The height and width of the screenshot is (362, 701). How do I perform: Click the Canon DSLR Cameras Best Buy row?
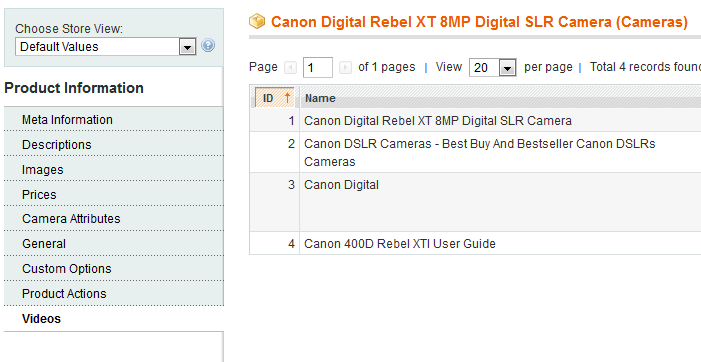(x=475, y=152)
